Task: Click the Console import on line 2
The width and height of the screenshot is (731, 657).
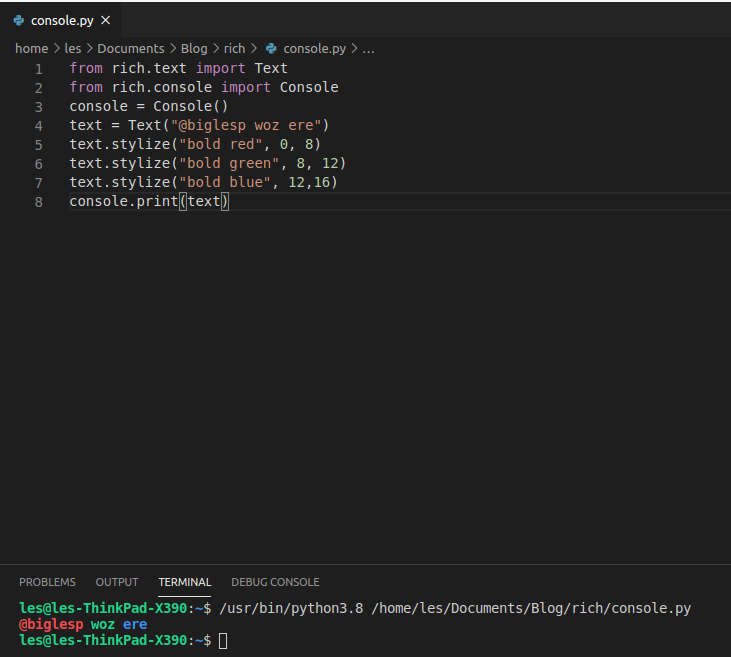Action: 309,87
